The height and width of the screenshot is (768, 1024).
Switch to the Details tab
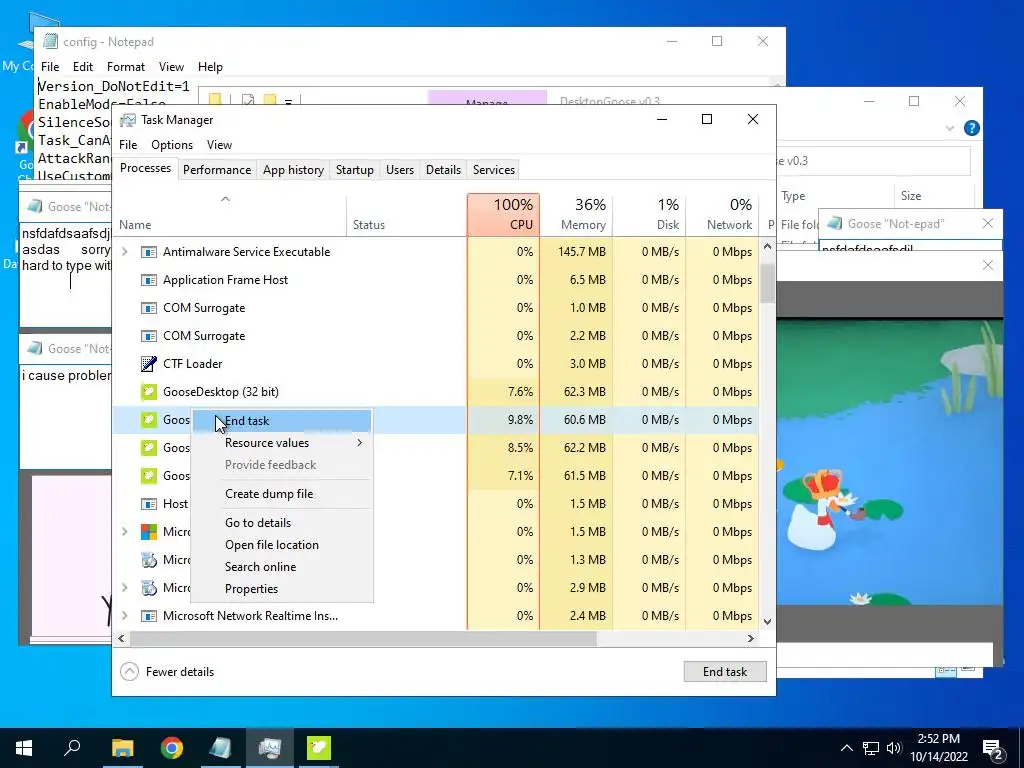pyautogui.click(x=443, y=170)
